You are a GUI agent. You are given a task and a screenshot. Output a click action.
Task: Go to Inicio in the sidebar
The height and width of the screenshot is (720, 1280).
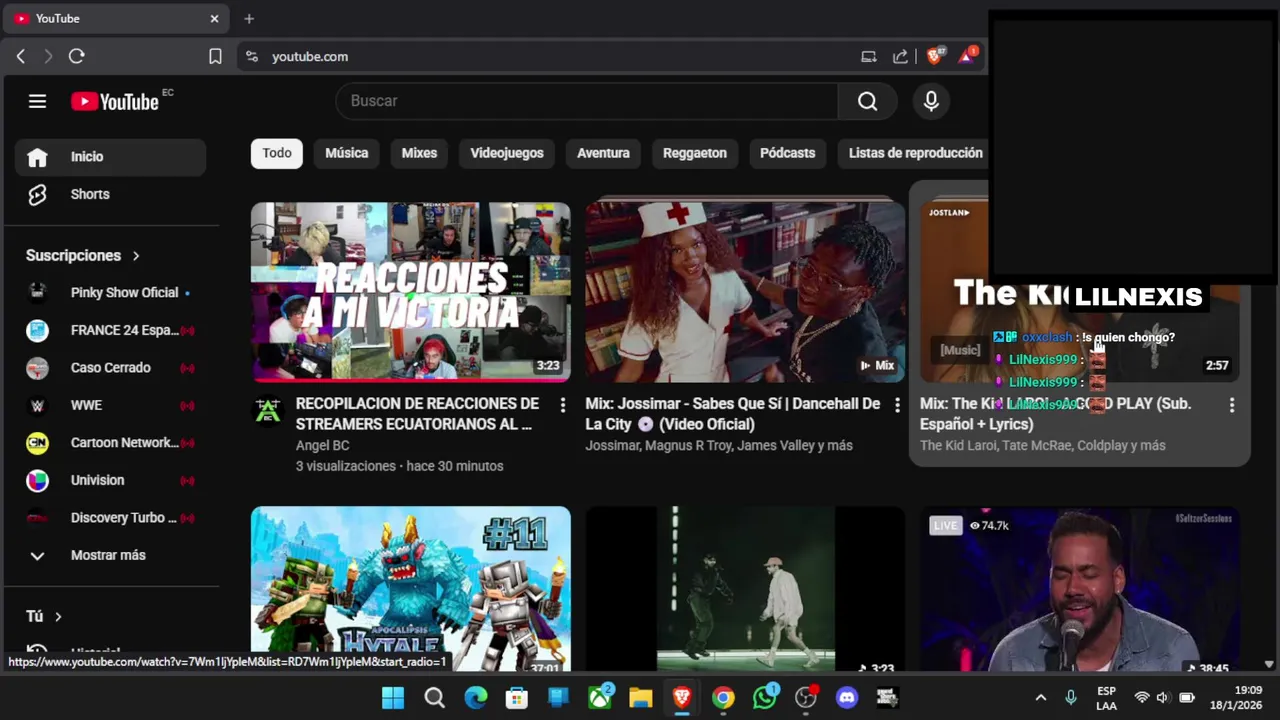110,157
